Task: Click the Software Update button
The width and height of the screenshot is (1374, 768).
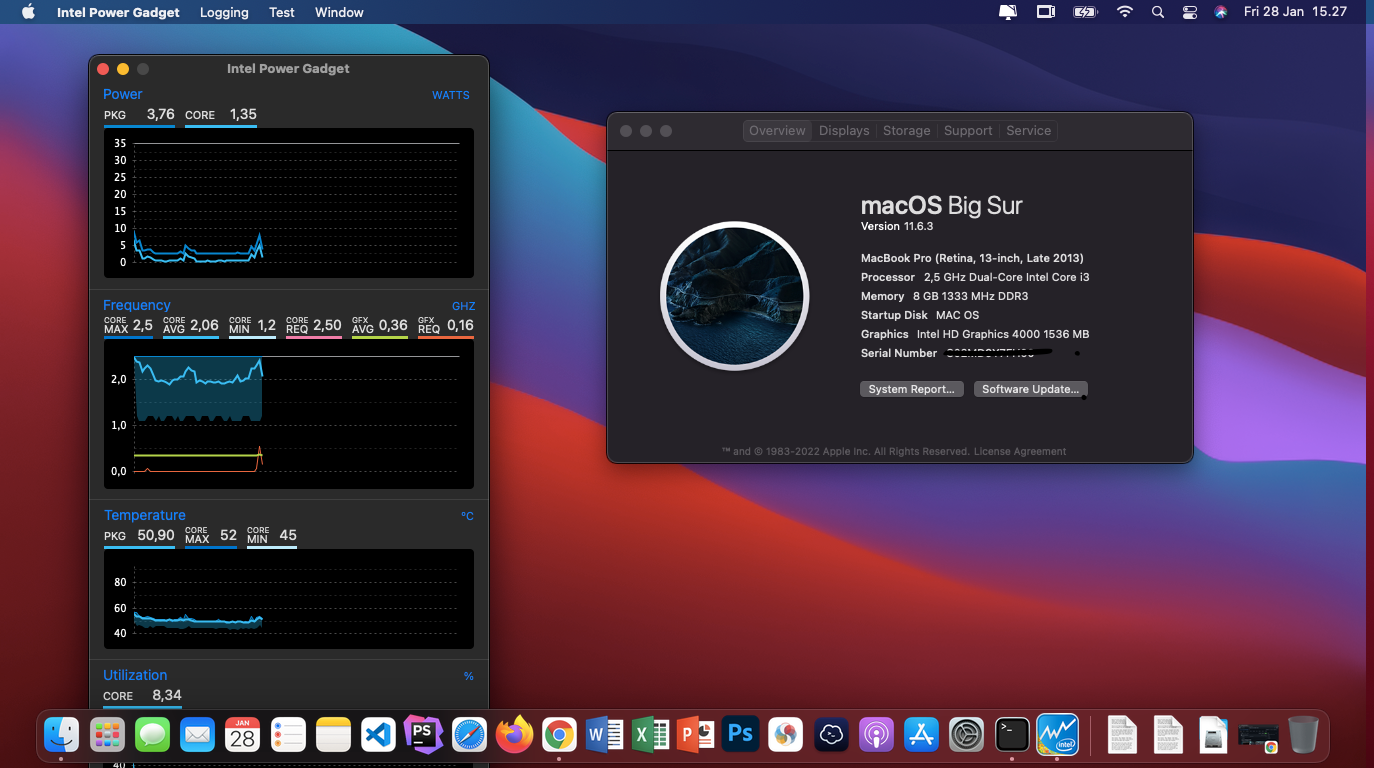Action: pyautogui.click(x=1029, y=389)
